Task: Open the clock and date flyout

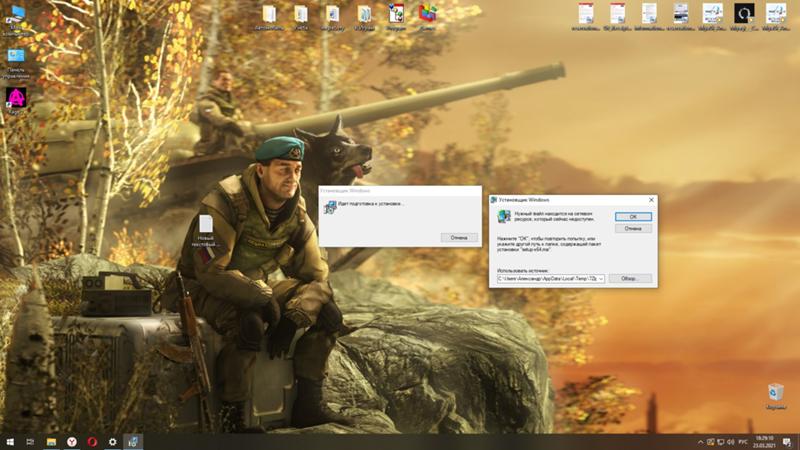Action: (764, 442)
